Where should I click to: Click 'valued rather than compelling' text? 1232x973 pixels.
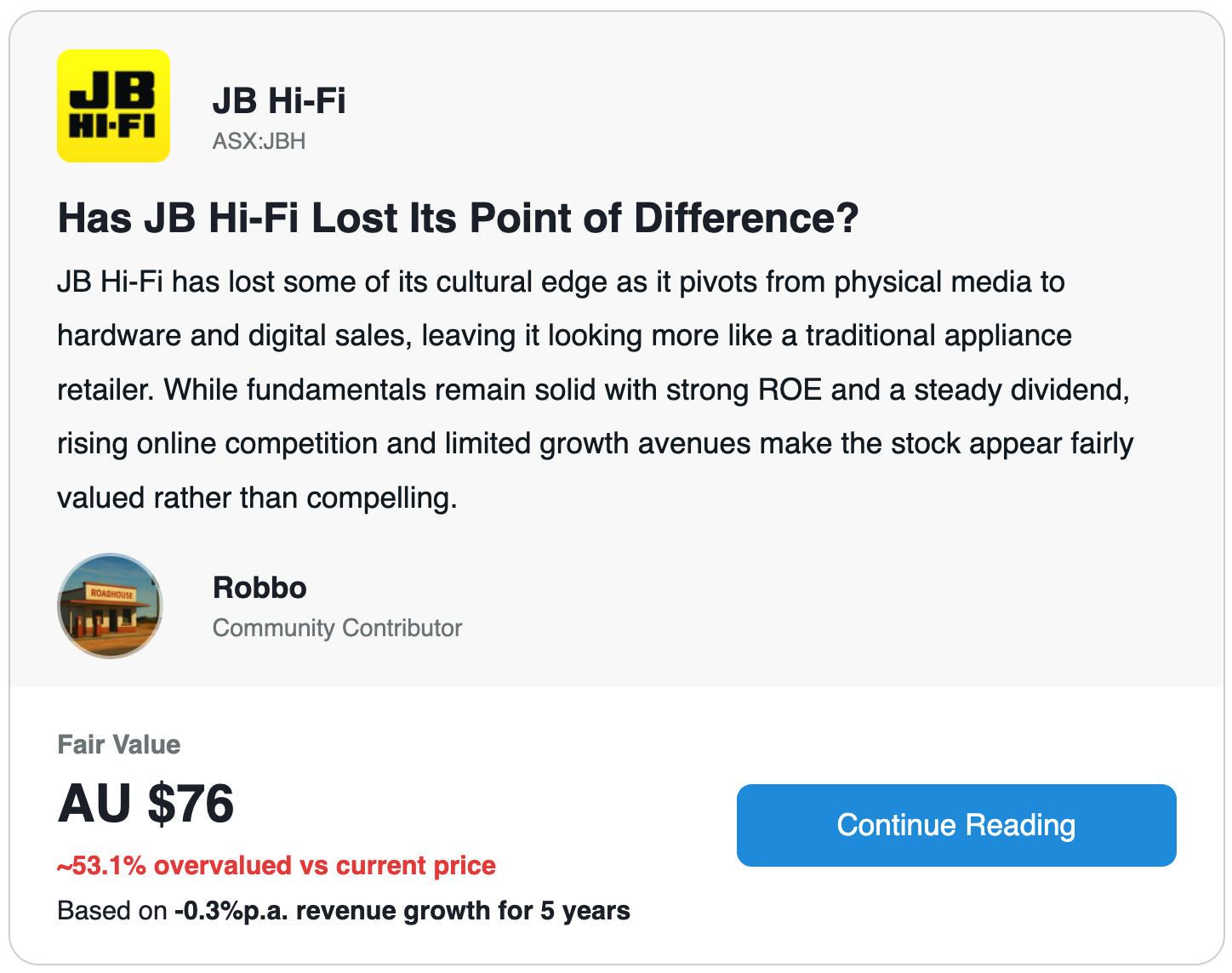[257, 498]
